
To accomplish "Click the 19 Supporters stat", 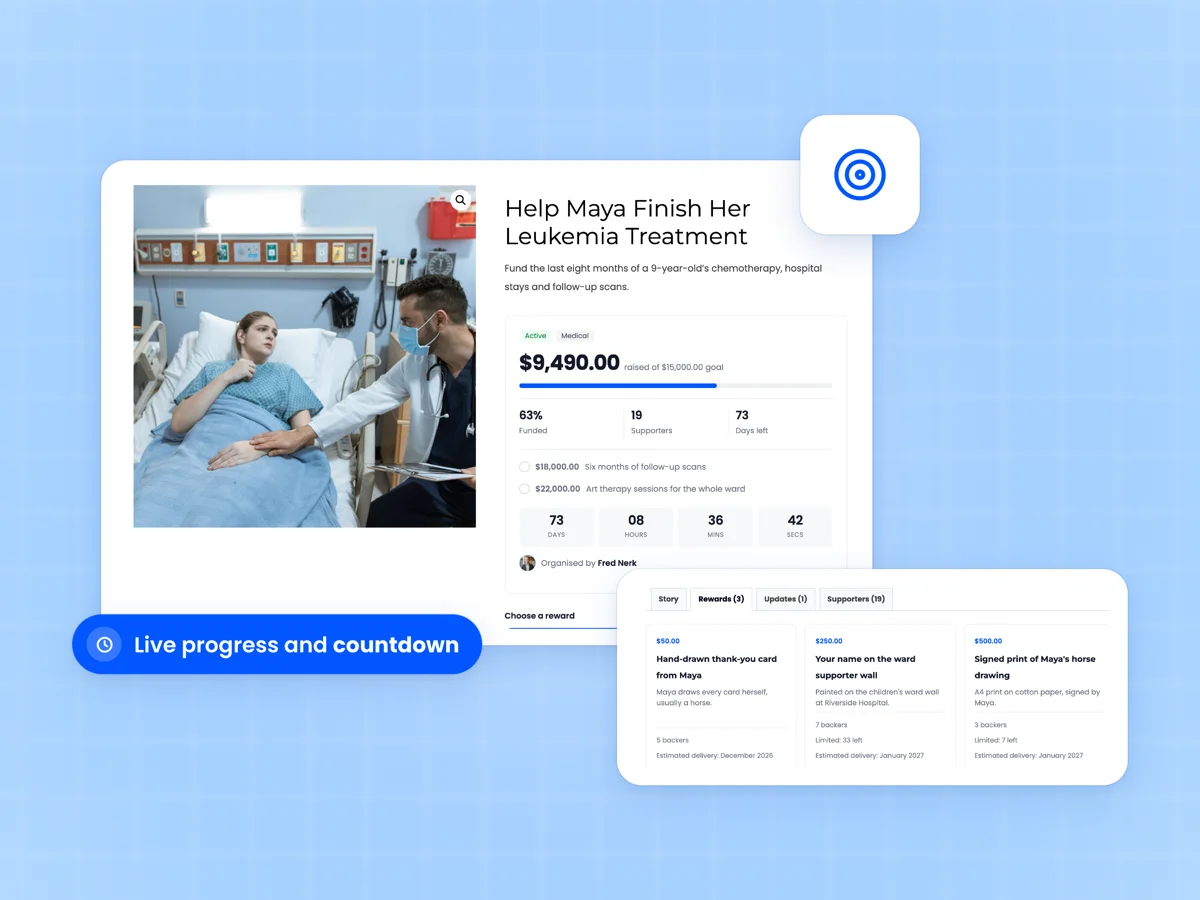I will click(x=651, y=422).
